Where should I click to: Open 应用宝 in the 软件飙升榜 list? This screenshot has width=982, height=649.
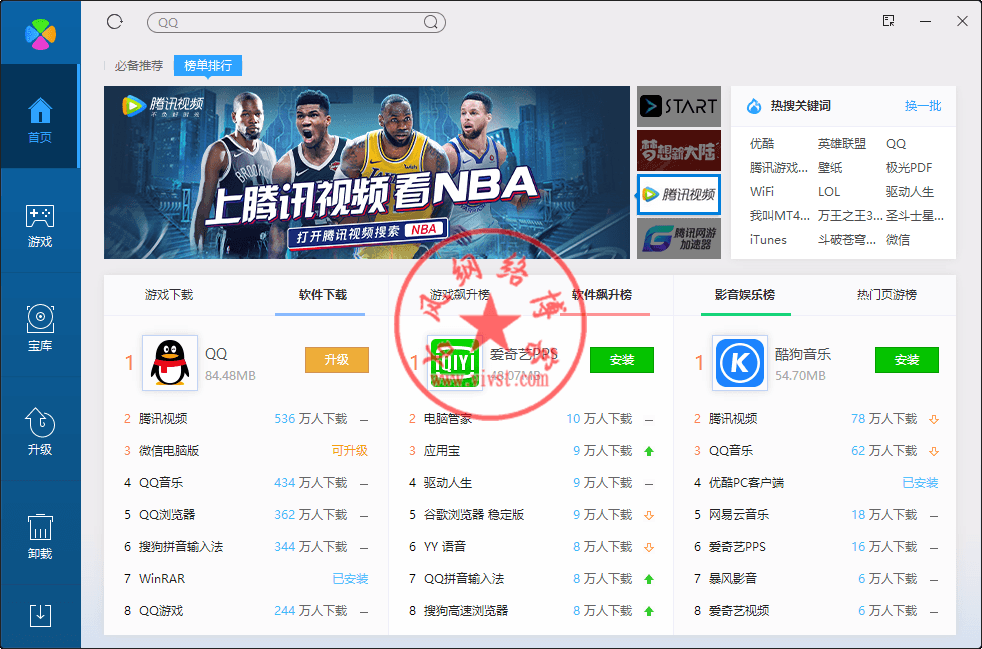pos(442,450)
